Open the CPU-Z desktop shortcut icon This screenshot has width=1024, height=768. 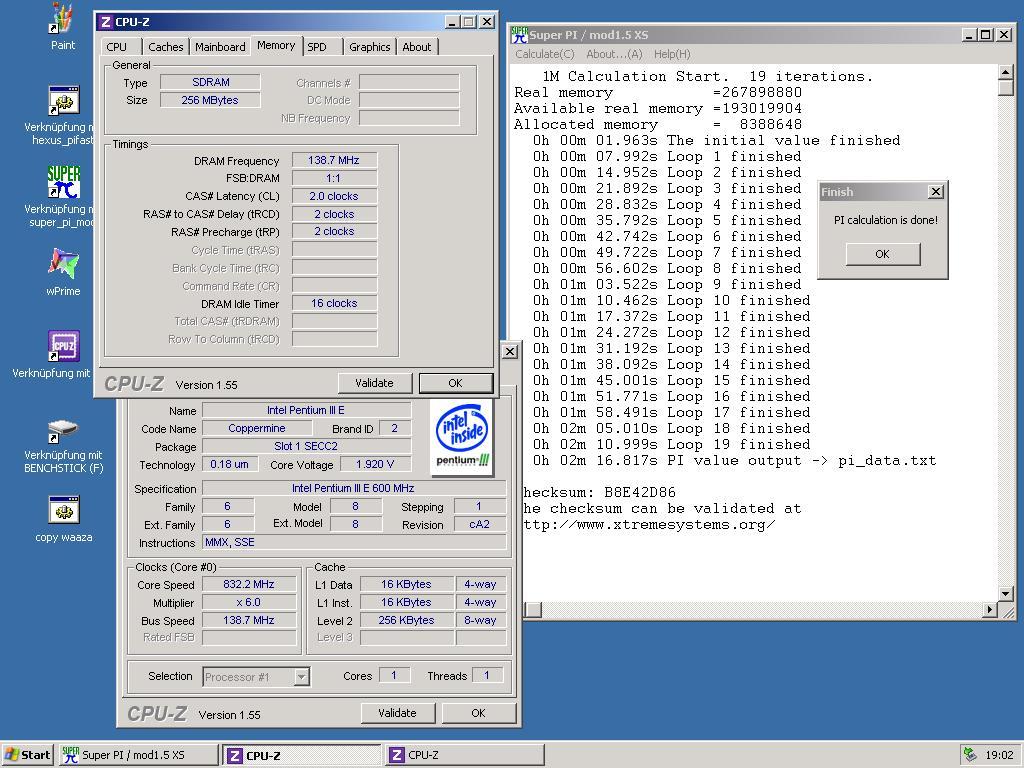63,346
